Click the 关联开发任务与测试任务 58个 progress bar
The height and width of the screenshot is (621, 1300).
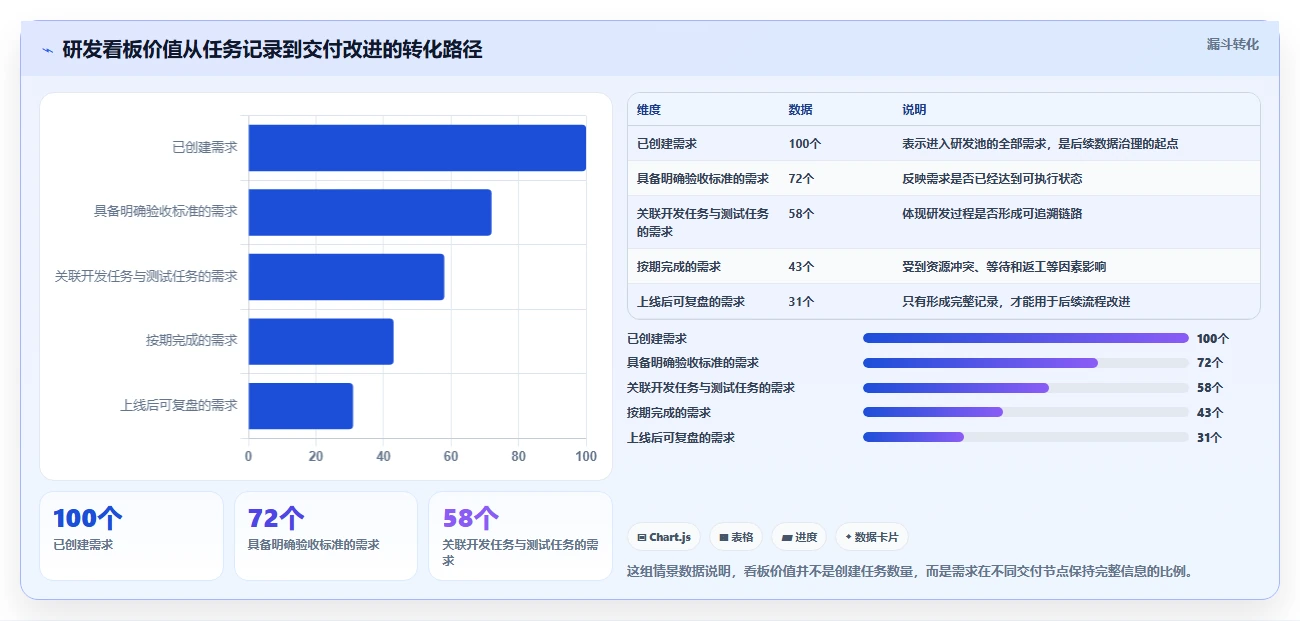click(x=1026, y=388)
